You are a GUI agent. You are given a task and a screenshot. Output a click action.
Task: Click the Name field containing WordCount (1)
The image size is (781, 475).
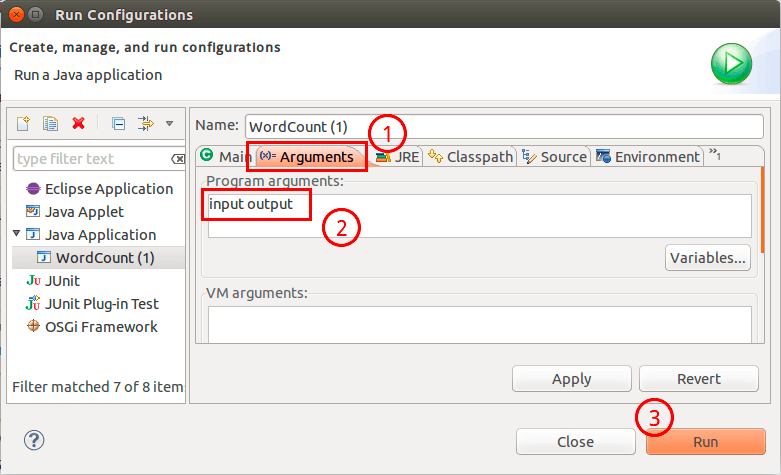pyautogui.click(x=504, y=126)
